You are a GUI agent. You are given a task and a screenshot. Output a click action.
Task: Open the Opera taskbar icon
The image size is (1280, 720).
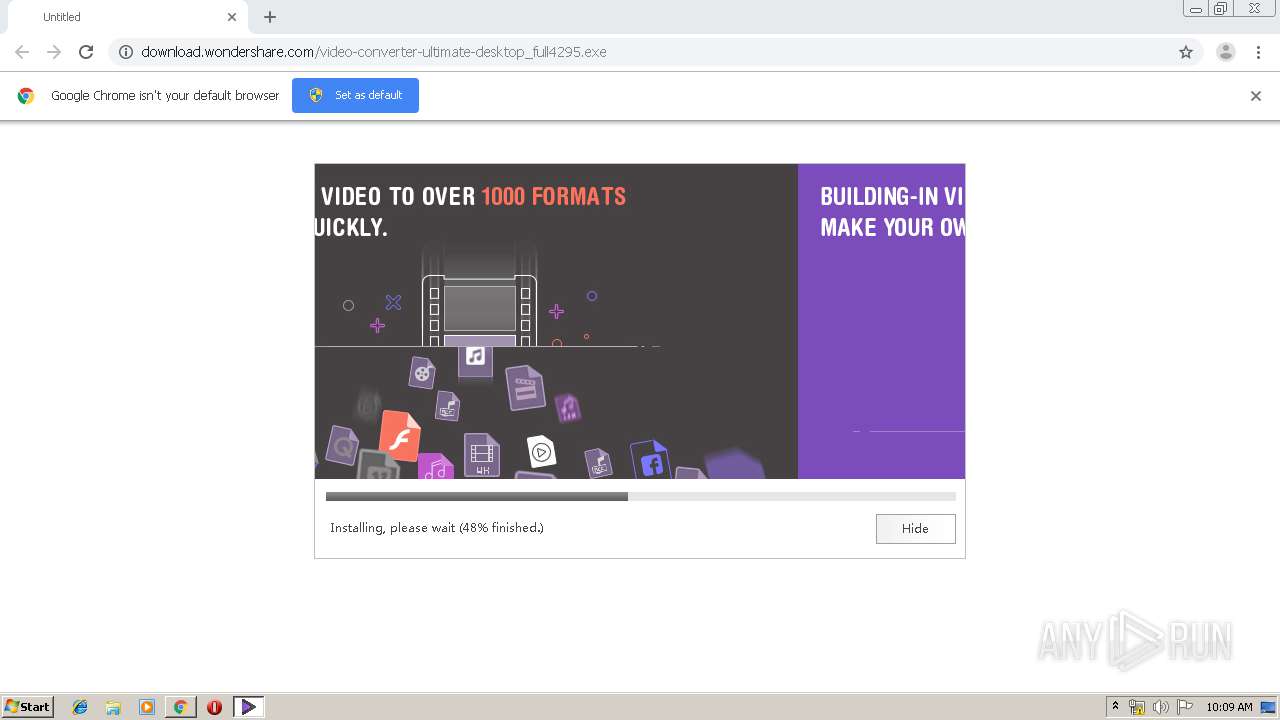tap(214, 707)
